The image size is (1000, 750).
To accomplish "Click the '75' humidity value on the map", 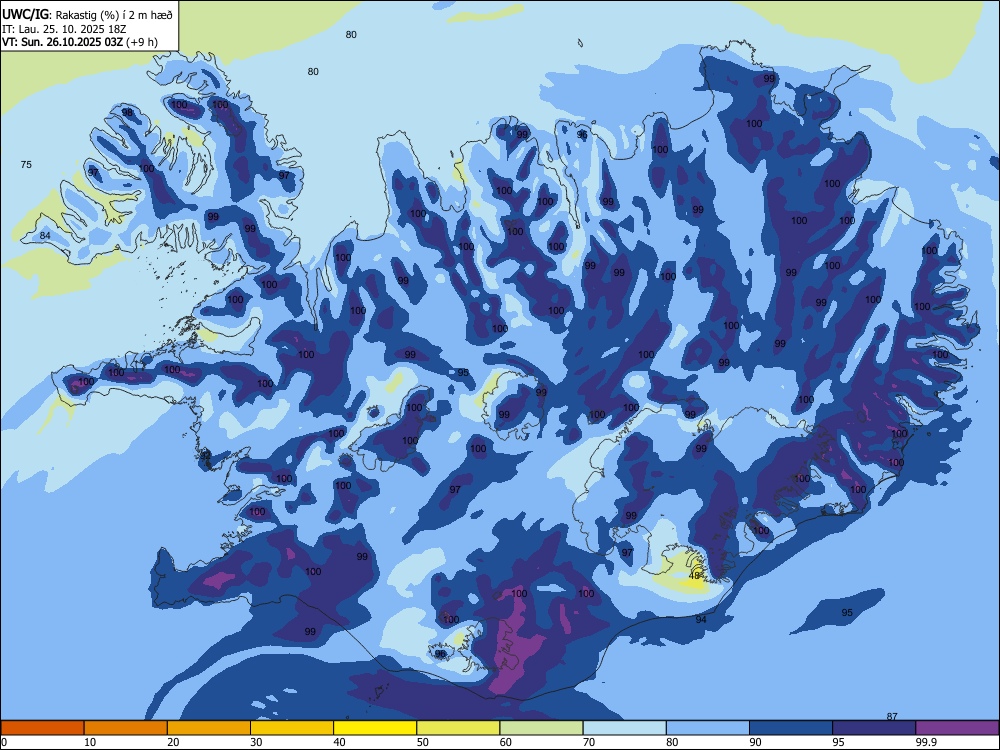I will [26, 165].
